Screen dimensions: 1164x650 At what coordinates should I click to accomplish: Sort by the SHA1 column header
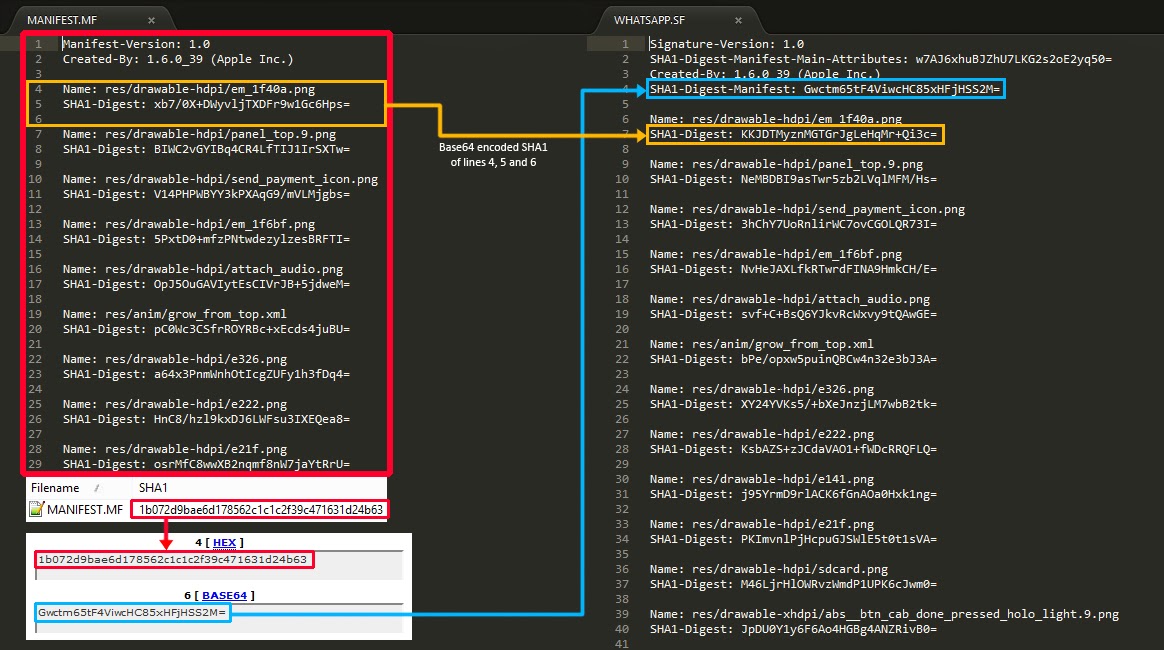pyautogui.click(x=153, y=488)
